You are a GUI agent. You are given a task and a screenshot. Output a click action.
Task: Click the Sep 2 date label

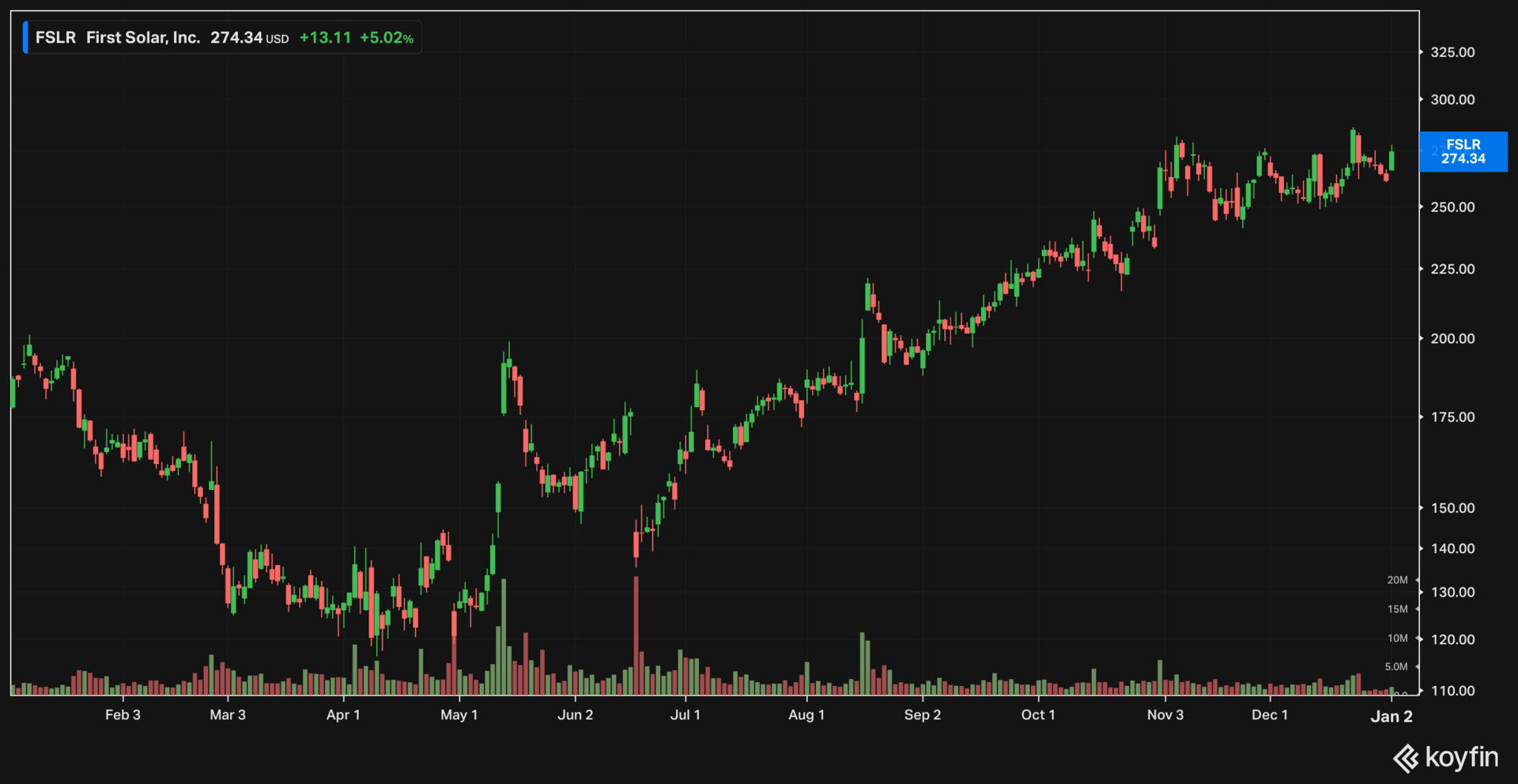tap(923, 714)
